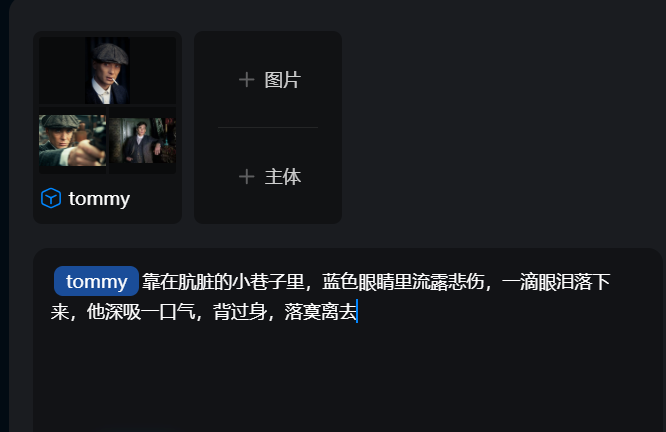666x432 pixels.
Task: Click the phrase 一滴眼泪落下 in the prompt
Action: (x=556, y=282)
